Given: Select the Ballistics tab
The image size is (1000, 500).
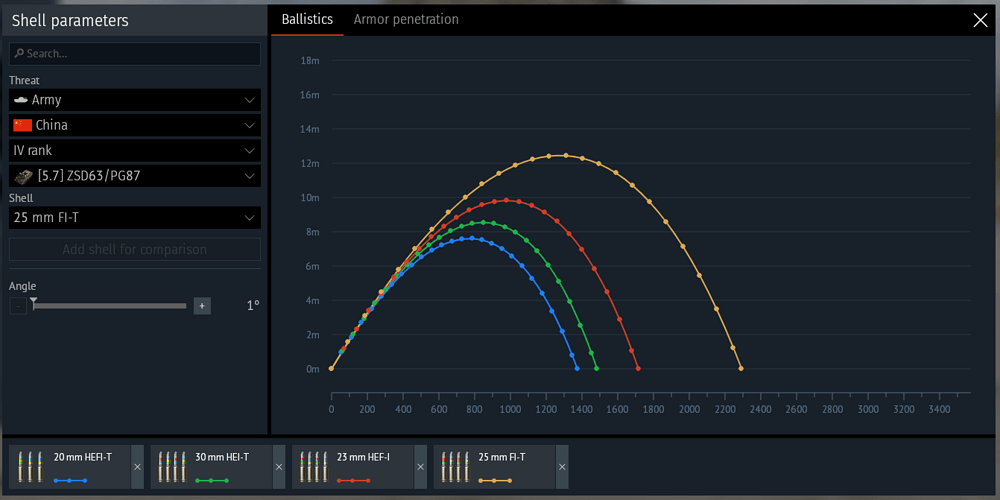Looking at the screenshot, I should [x=307, y=20].
